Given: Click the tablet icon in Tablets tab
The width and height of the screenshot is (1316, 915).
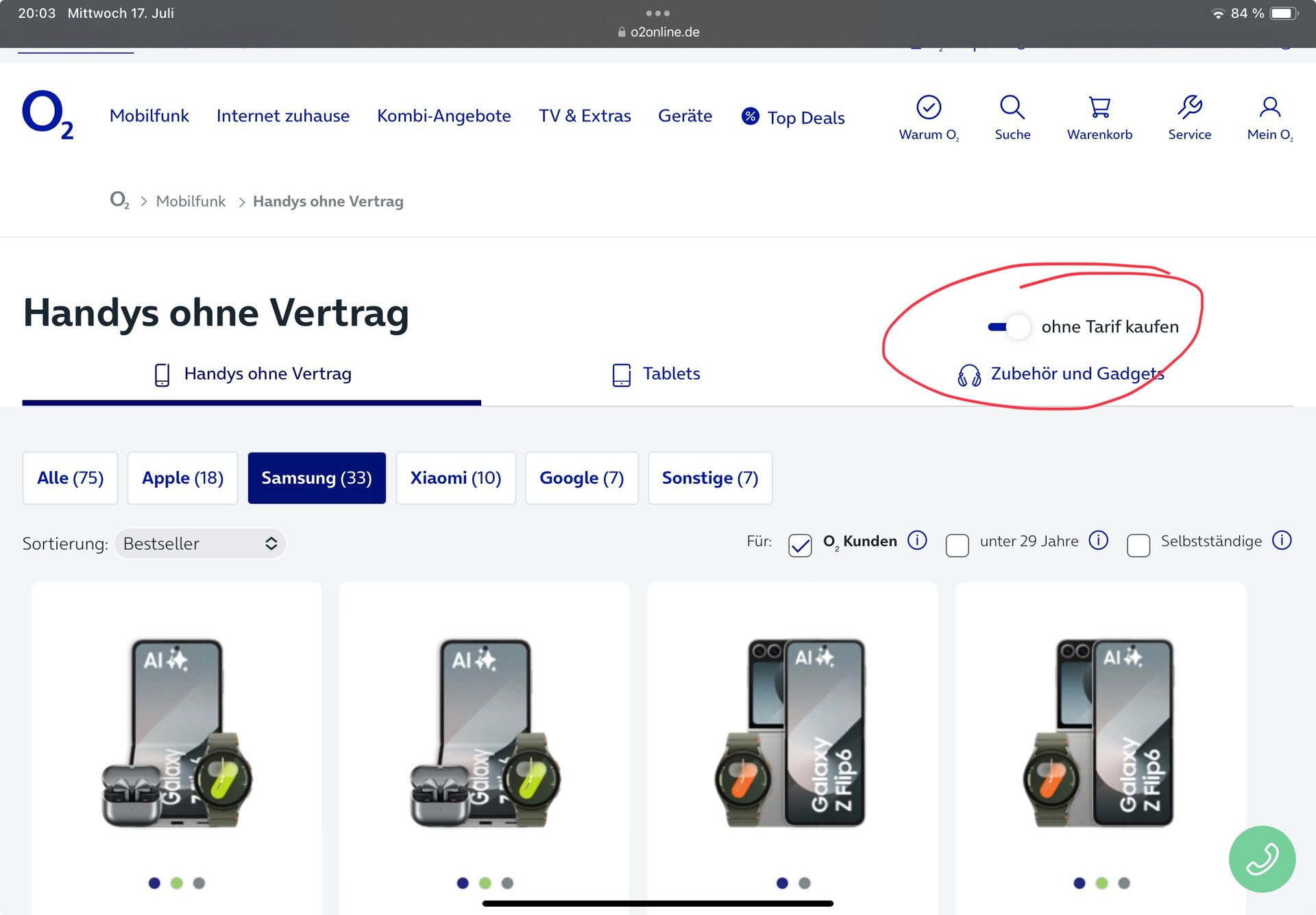Looking at the screenshot, I should (622, 375).
